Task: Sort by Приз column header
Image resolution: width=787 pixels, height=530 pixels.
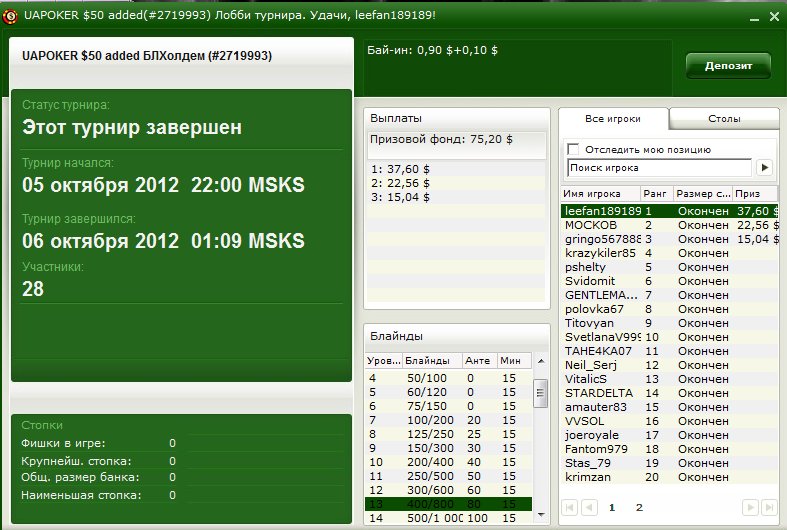Action: point(754,194)
